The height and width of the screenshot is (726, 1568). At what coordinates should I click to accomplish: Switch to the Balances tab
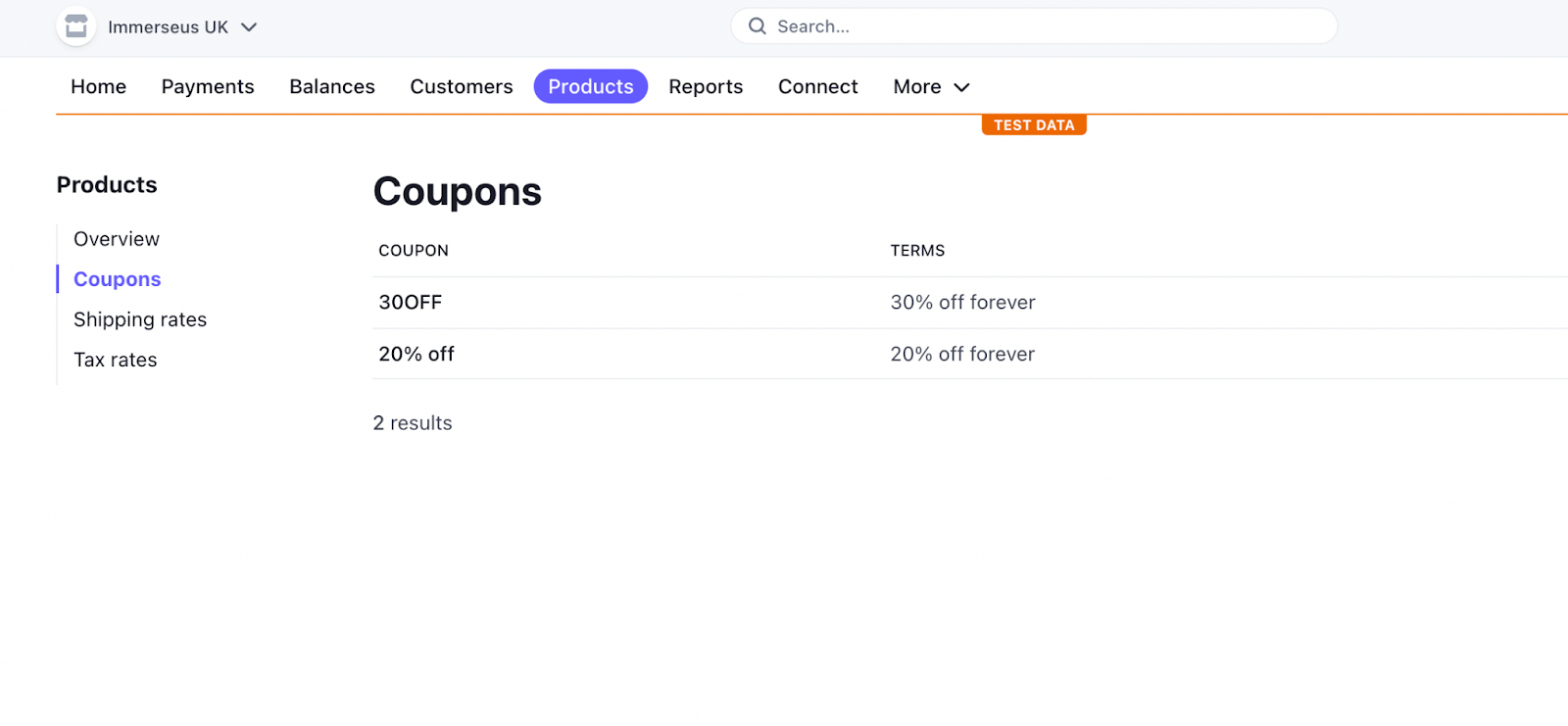(x=332, y=87)
